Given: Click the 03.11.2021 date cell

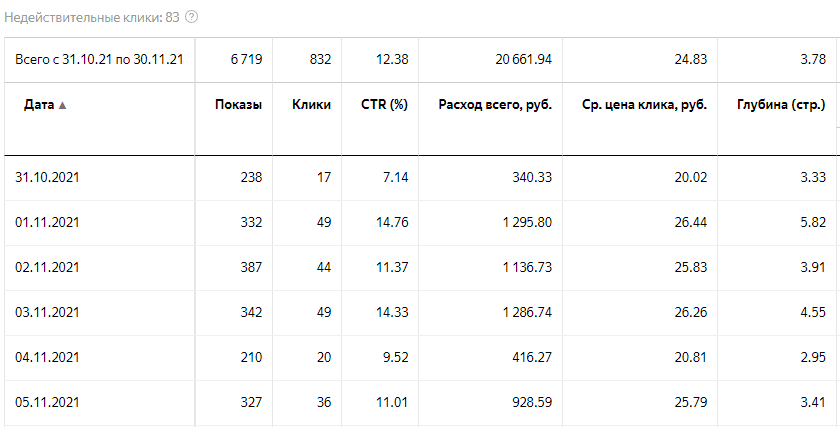Looking at the screenshot, I should tap(46, 312).
